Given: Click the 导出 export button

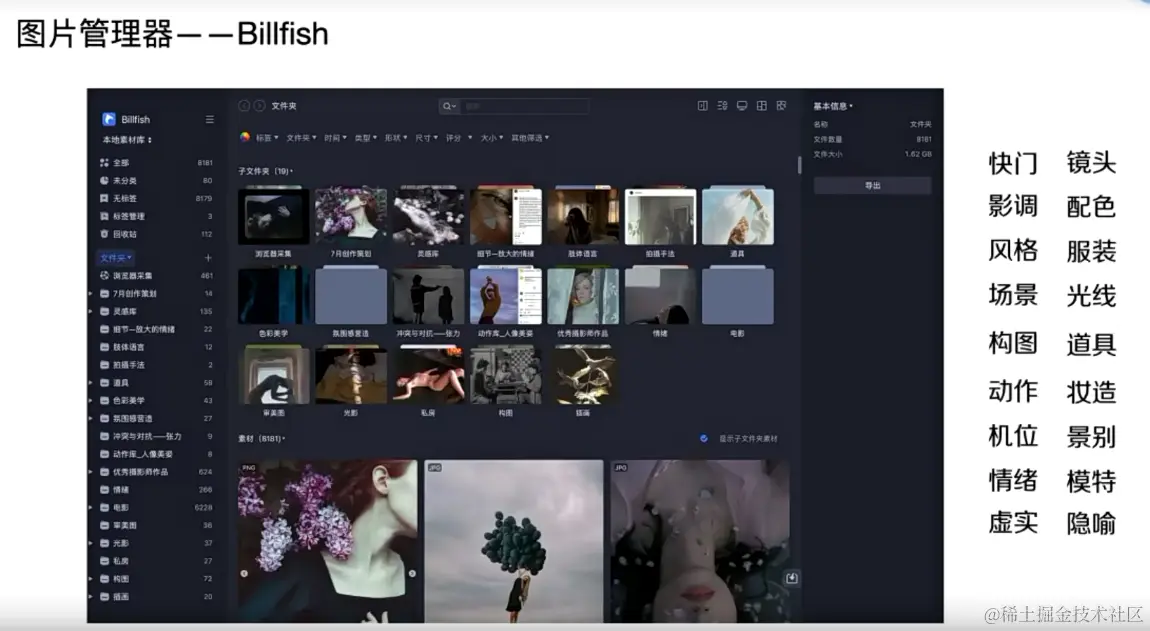Looking at the screenshot, I should click(x=873, y=186).
